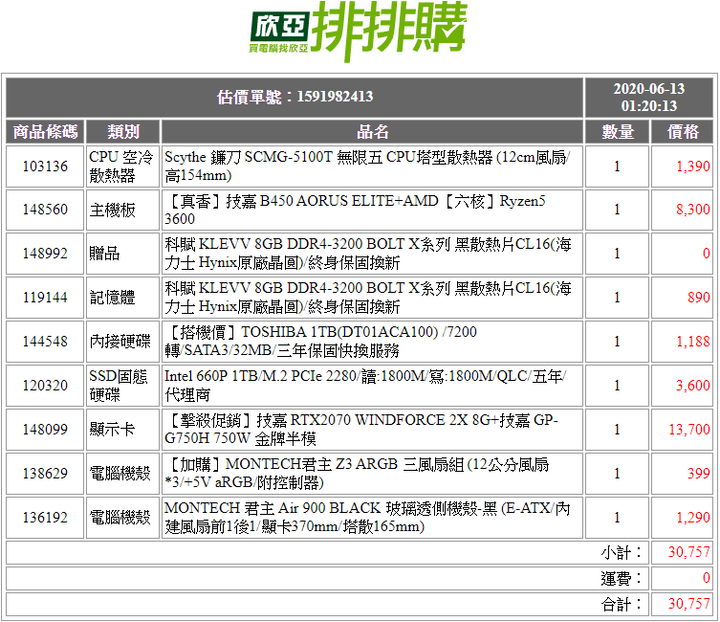
Task: Select 電腦機殼 category in the 136192 row
Action: pos(123,517)
